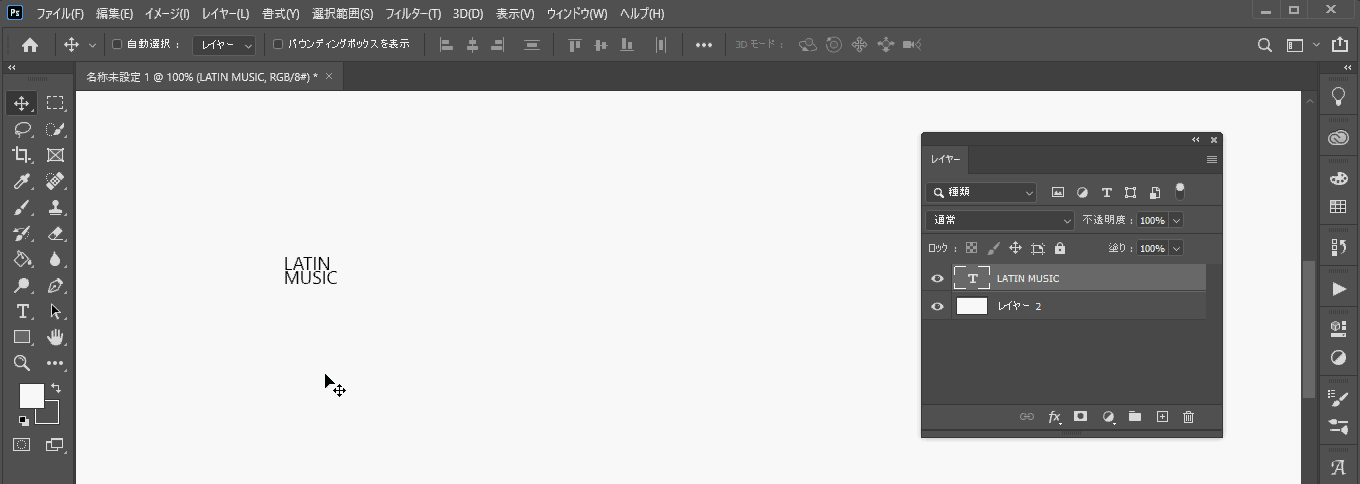
Task: Select the Lasso tool
Action: (22, 129)
